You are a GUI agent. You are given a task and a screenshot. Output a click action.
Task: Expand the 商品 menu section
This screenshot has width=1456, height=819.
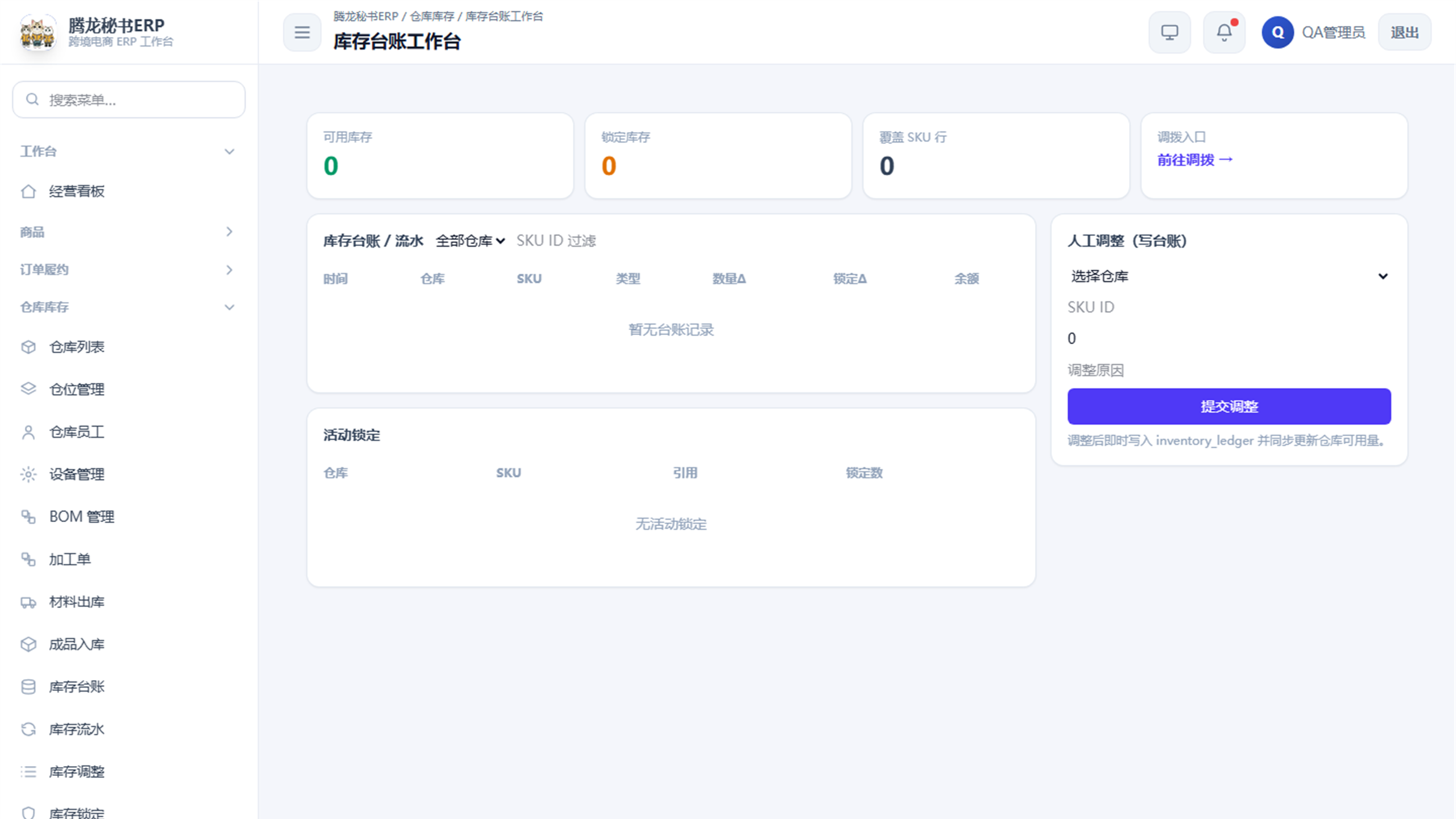(129, 231)
